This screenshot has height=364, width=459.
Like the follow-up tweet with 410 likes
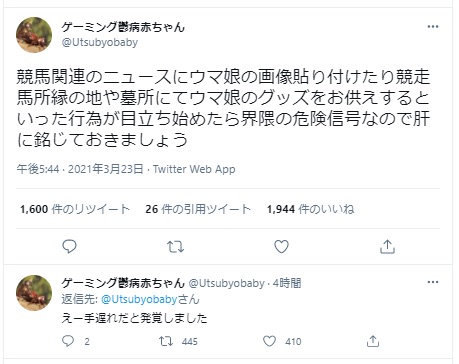(269, 341)
